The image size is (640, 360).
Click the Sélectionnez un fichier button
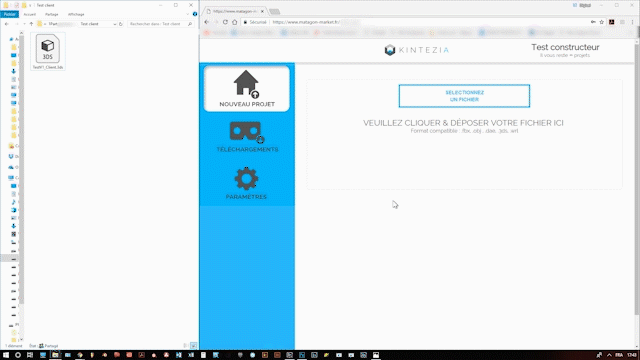click(x=464, y=96)
